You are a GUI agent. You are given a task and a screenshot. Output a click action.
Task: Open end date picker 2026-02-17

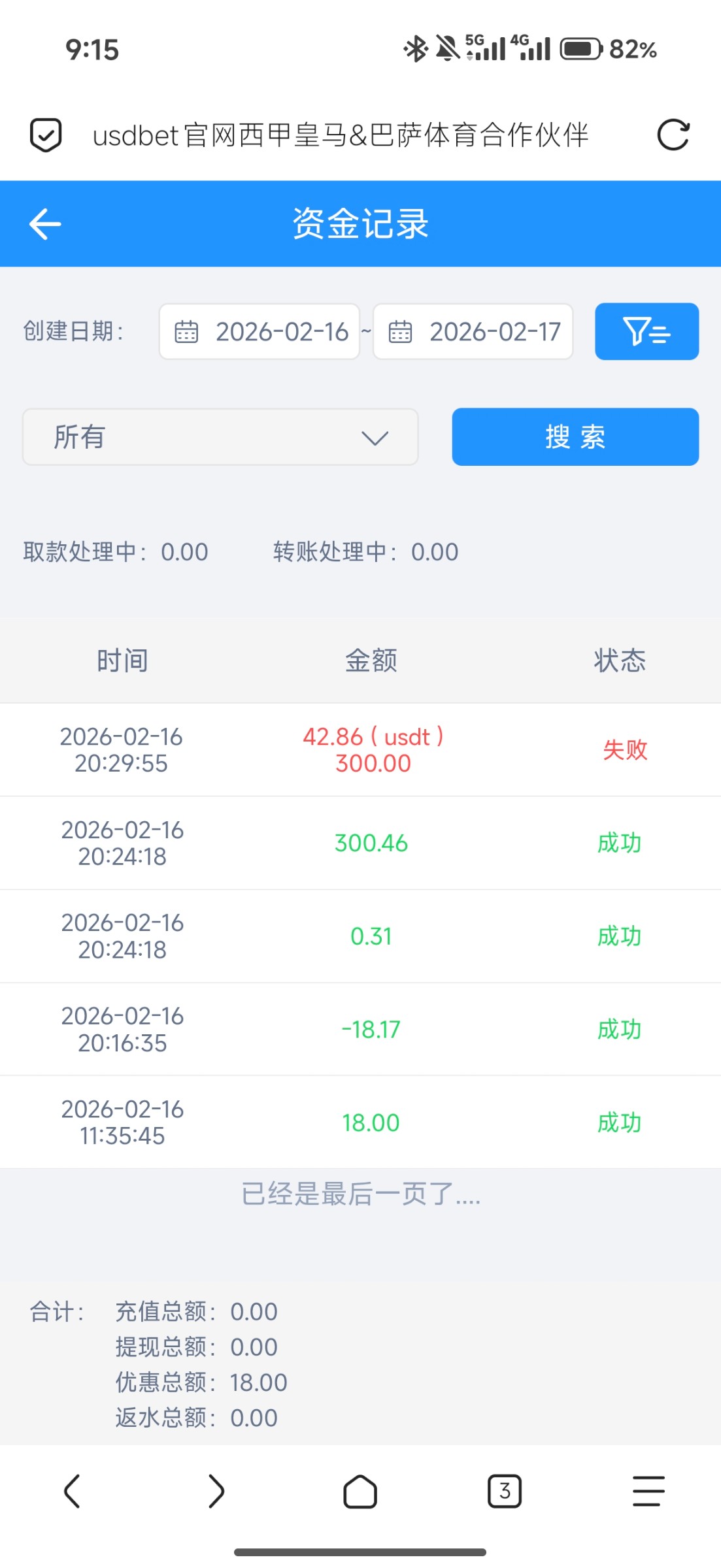[473, 332]
